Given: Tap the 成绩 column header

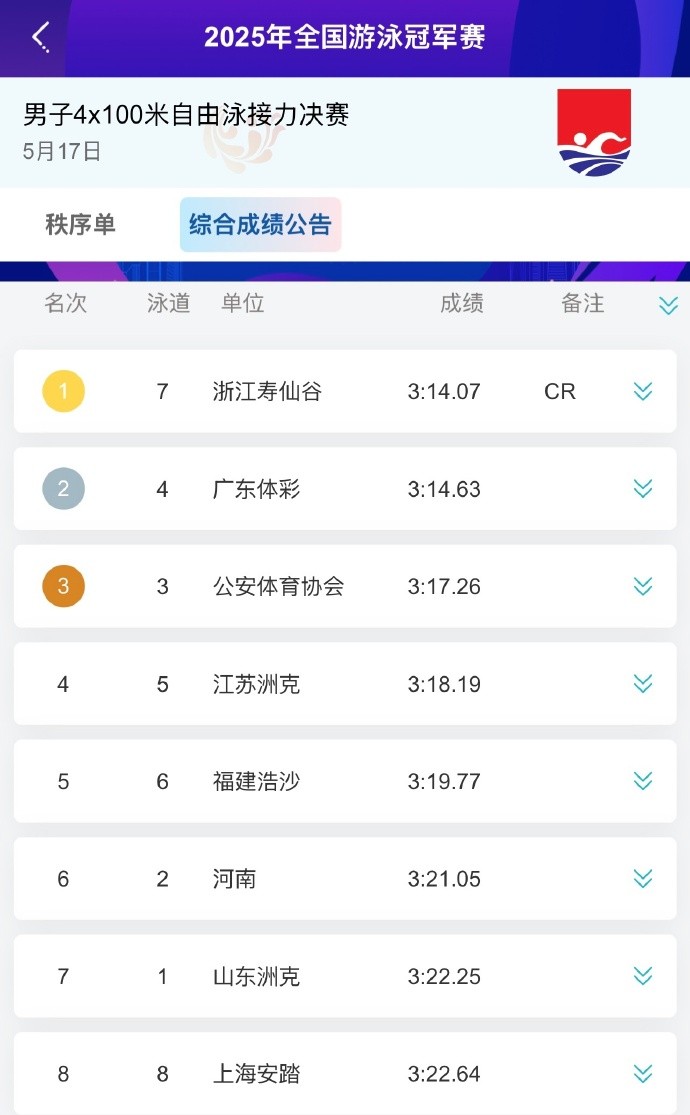Looking at the screenshot, I should pyautogui.click(x=462, y=303).
